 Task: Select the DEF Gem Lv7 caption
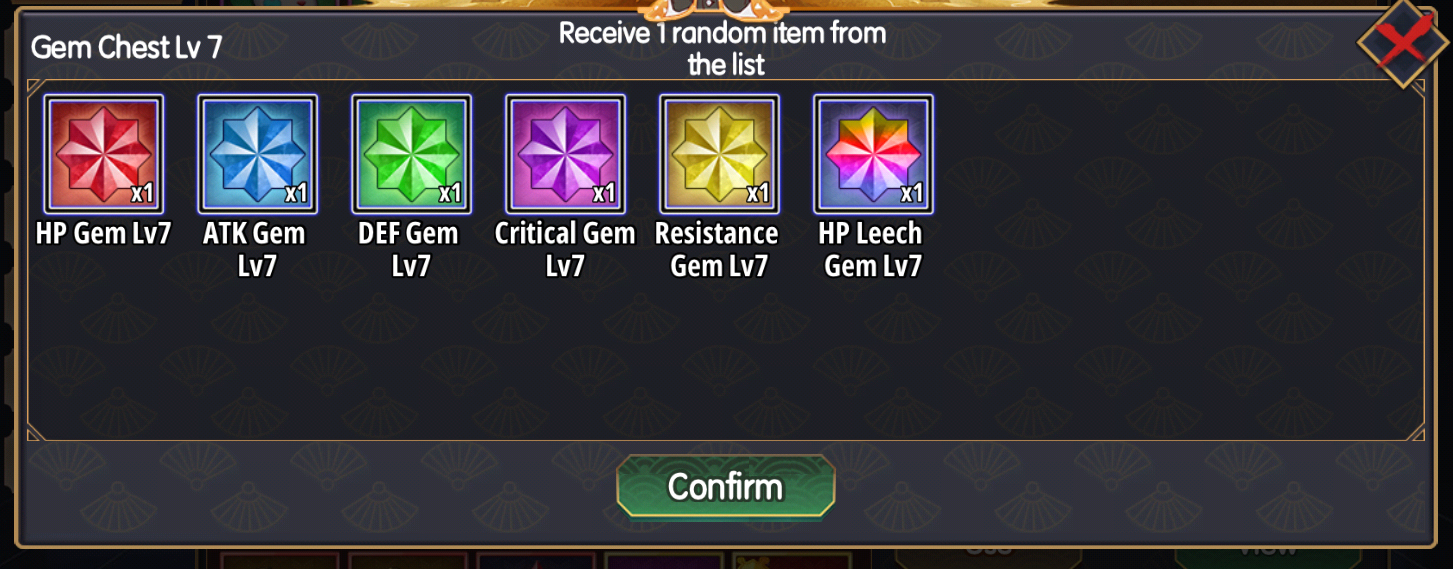(409, 250)
